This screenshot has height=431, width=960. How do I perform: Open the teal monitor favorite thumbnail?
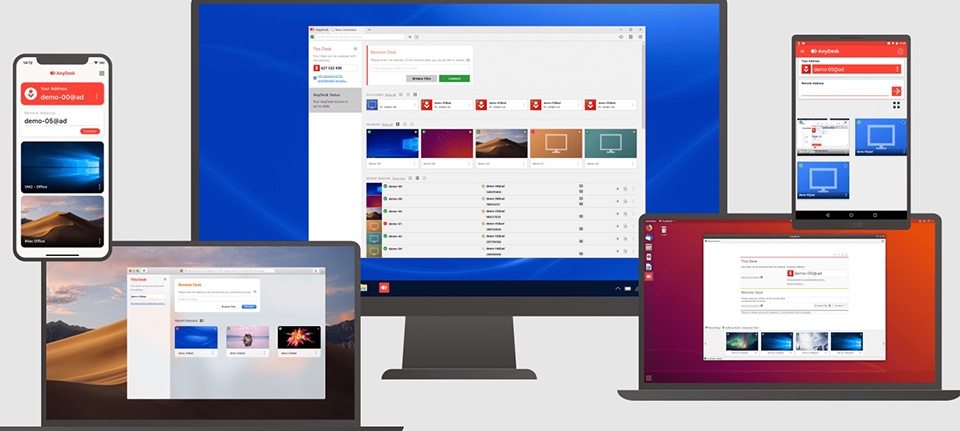pyautogui.click(x=610, y=143)
